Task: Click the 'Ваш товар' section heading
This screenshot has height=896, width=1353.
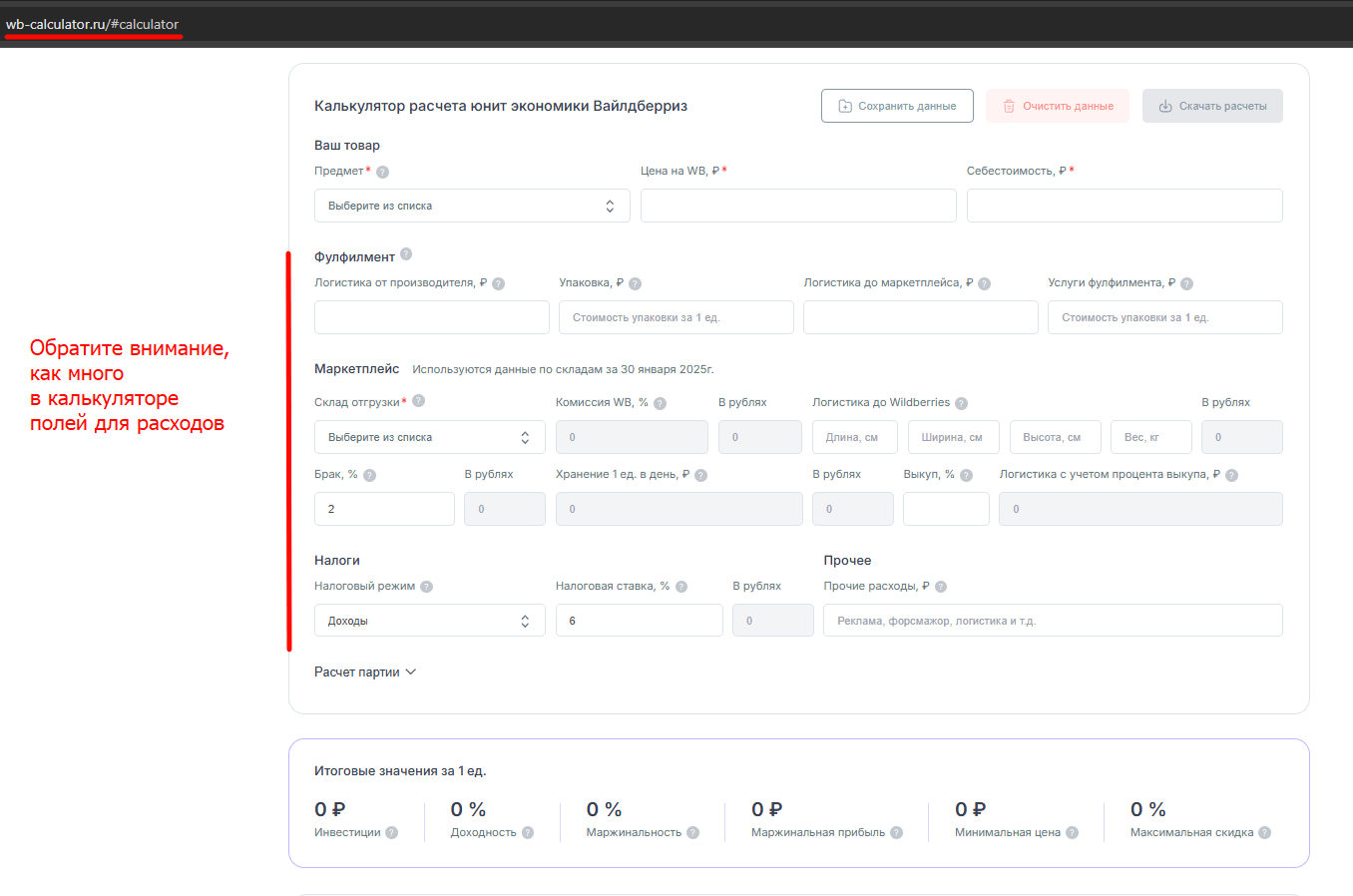Action: [347, 146]
